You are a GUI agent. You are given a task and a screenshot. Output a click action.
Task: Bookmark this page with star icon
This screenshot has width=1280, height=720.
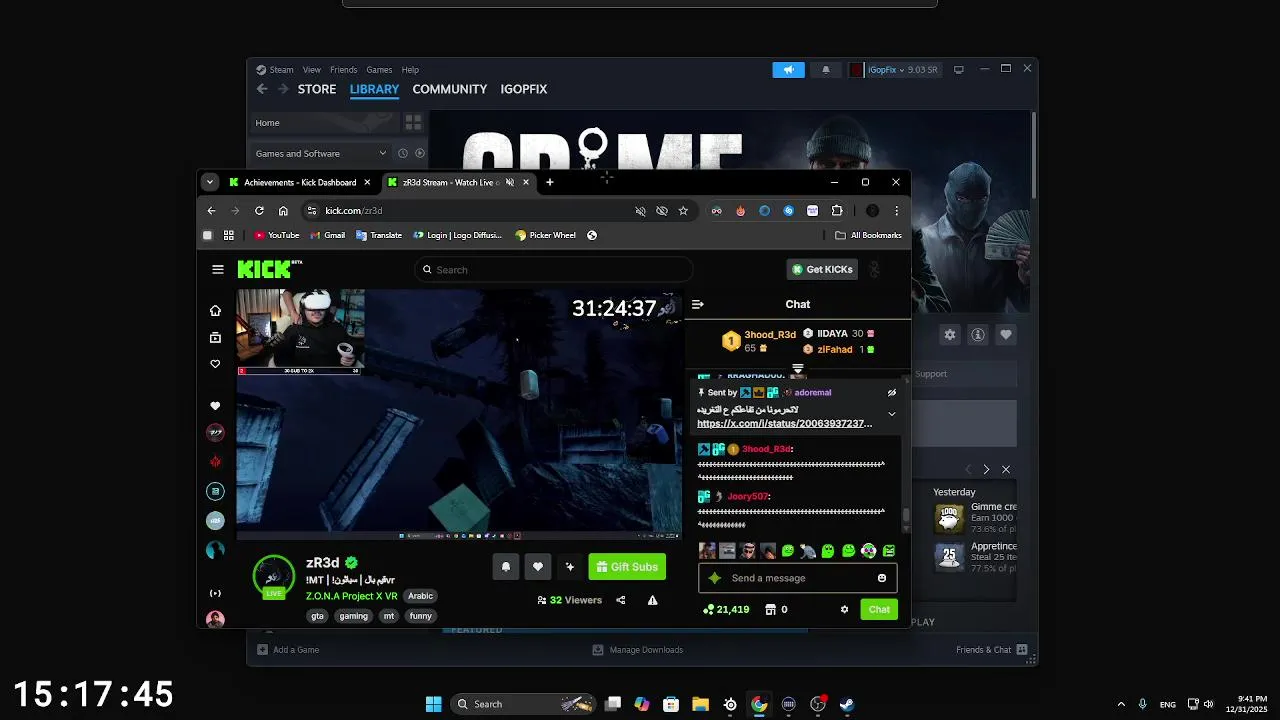[x=683, y=211]
